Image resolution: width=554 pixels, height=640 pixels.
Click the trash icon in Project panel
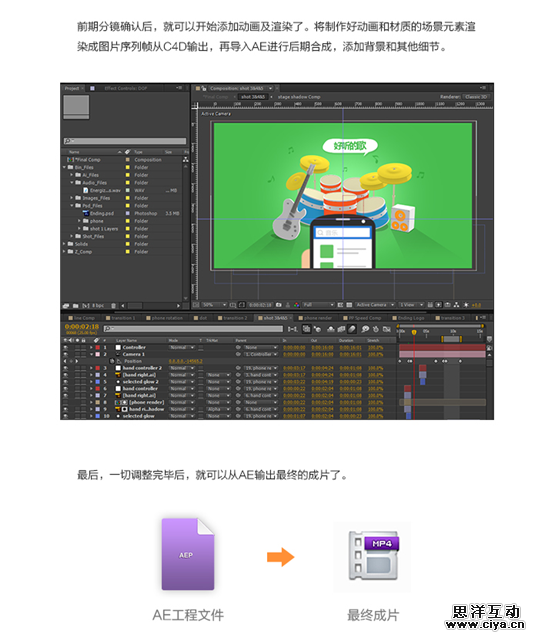point(113,305)
